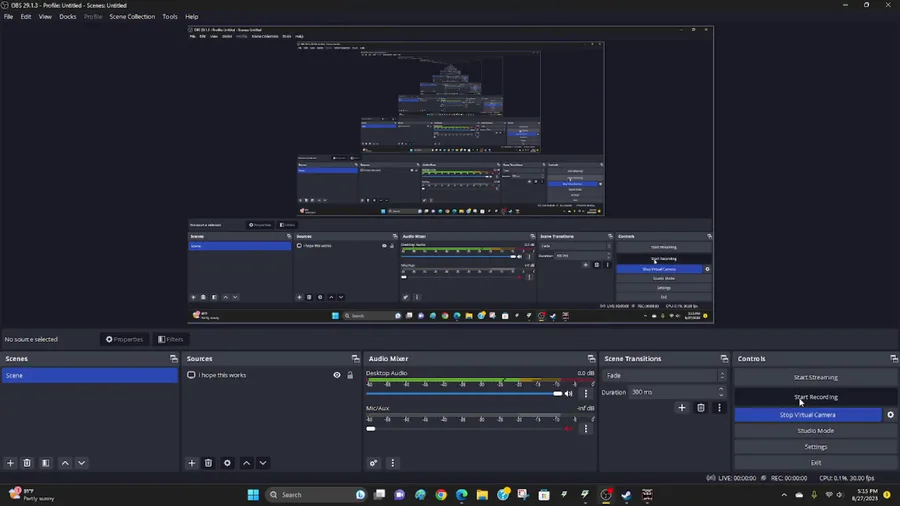Open transition properties three-dot menu
The height and width of the screenshot is (506, 900).
[x=719, y=408]
